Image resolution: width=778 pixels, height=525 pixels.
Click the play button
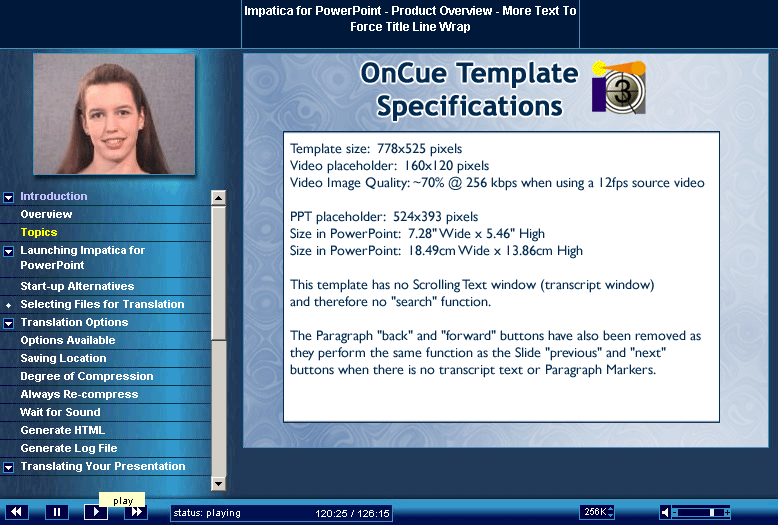[96, 512]
